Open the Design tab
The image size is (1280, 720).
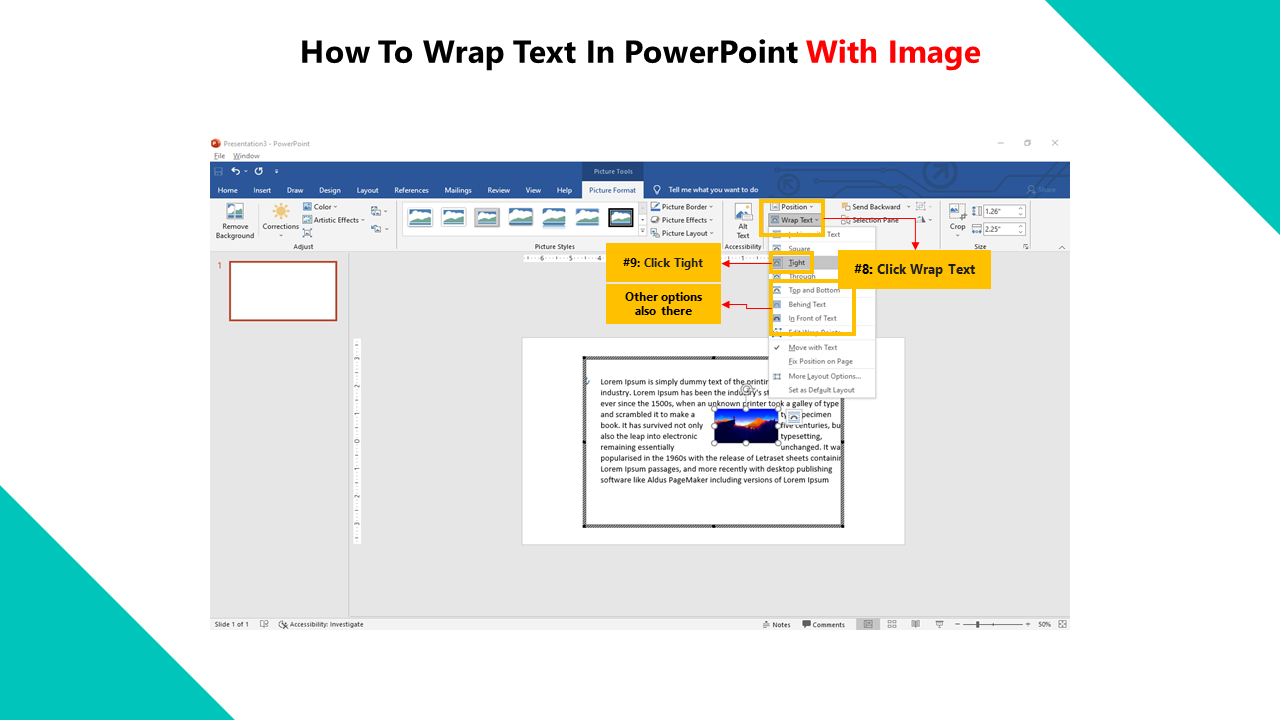click(x=330, y=190)
